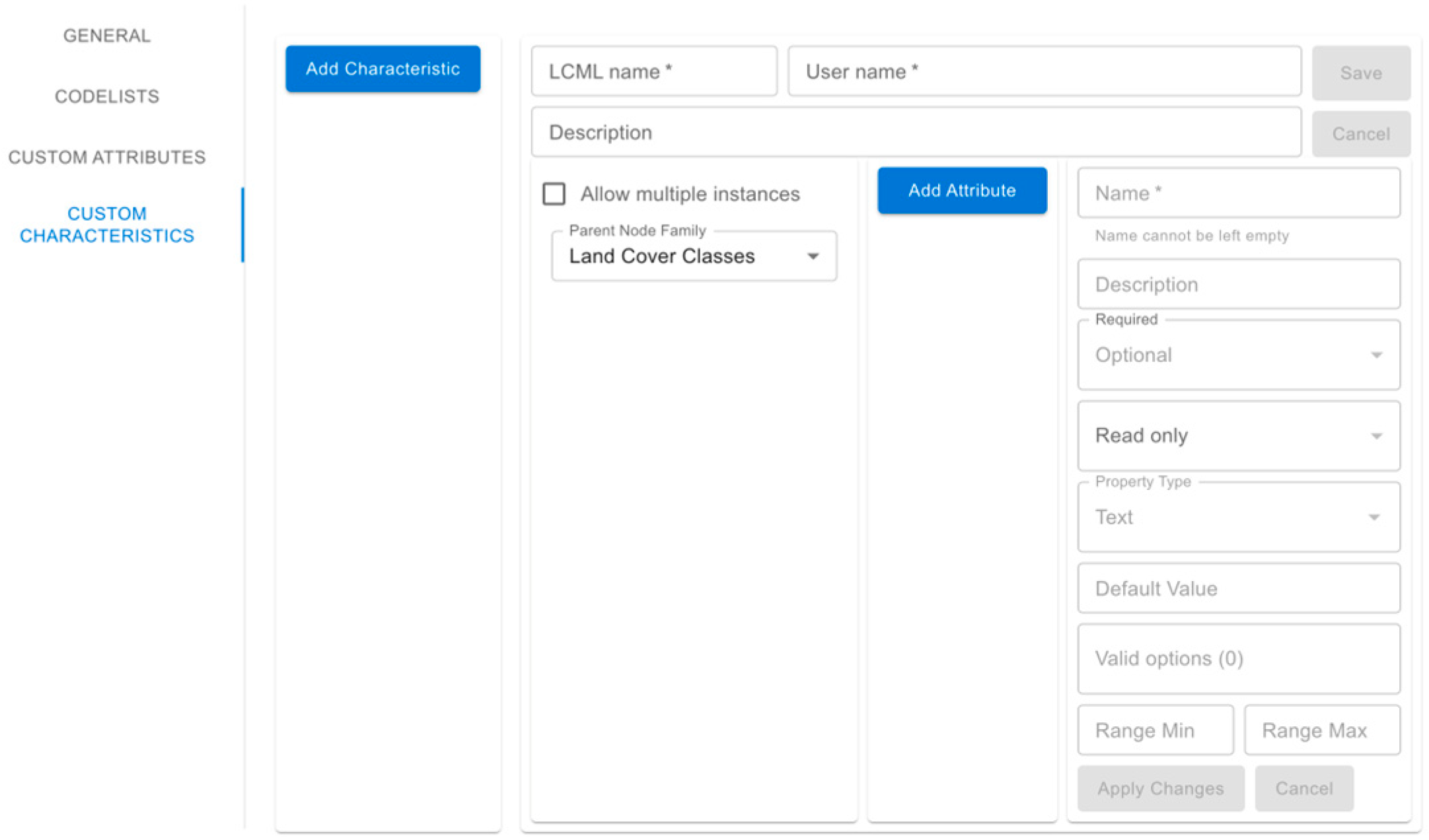Click the attribute Name field

1238,193
